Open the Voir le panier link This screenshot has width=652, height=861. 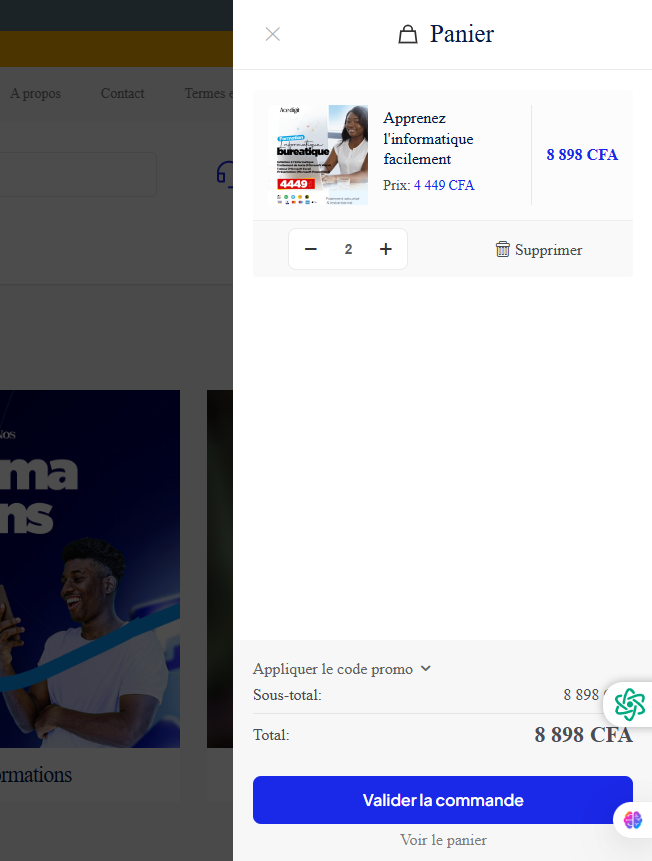coord(443,840)
